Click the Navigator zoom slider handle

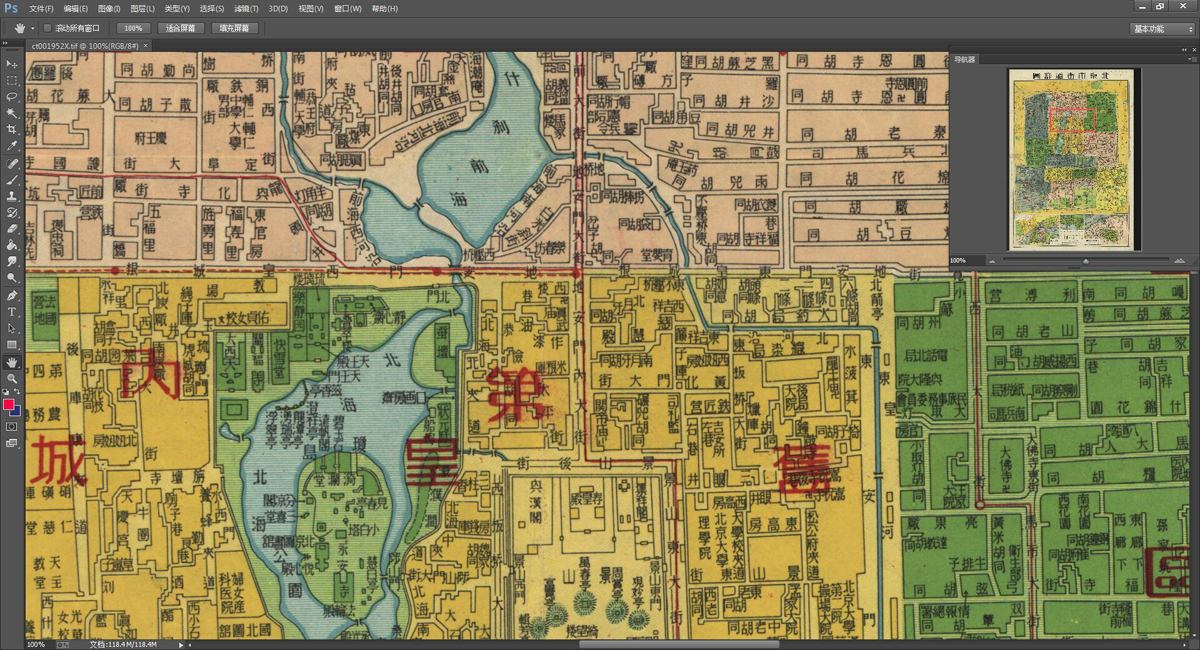tap(1086, 262)
